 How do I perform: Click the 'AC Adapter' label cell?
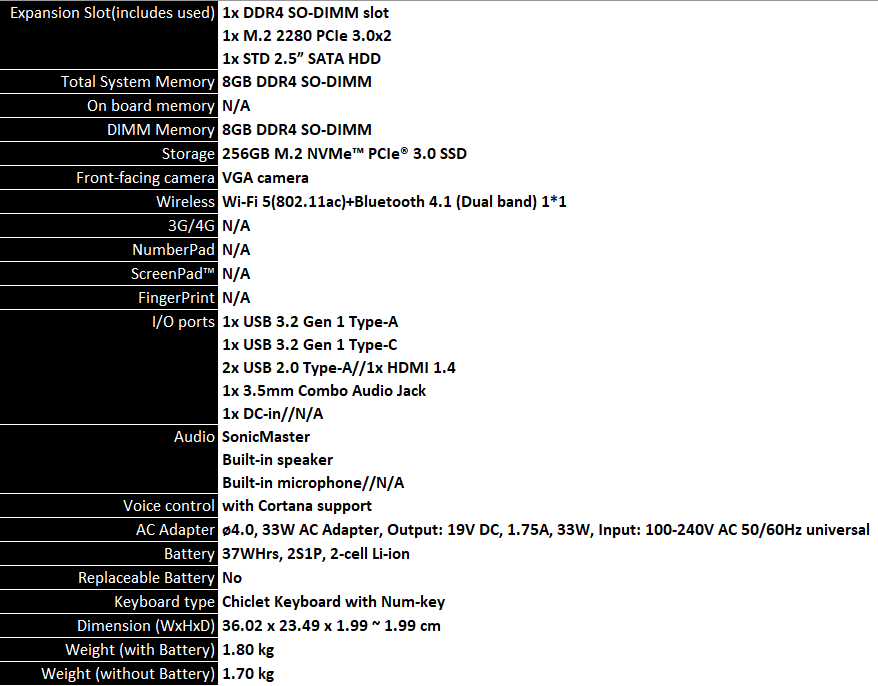pyautogui.click(x=175, y=530)
